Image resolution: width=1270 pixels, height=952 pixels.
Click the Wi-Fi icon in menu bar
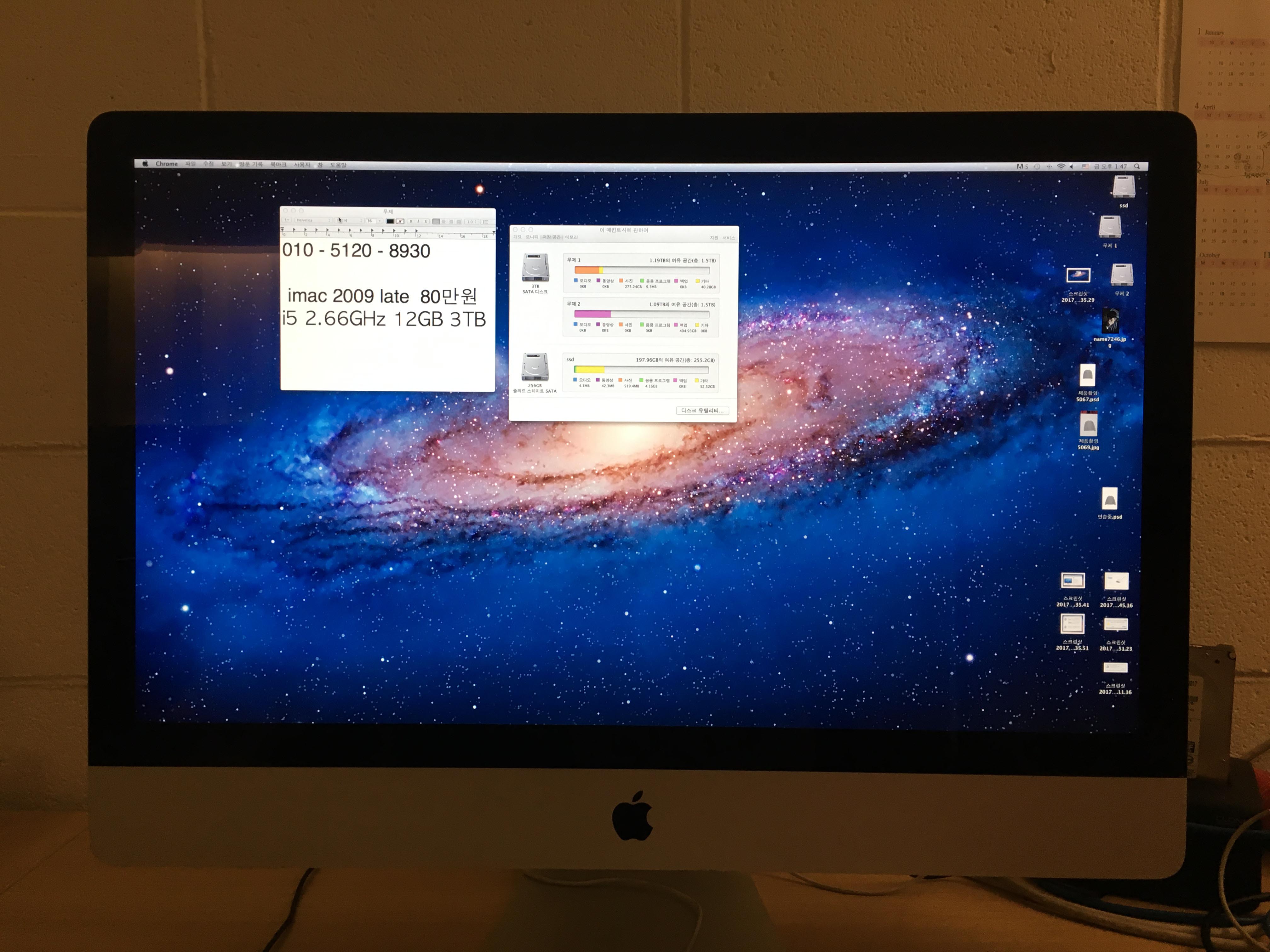tap(1061, 167)
